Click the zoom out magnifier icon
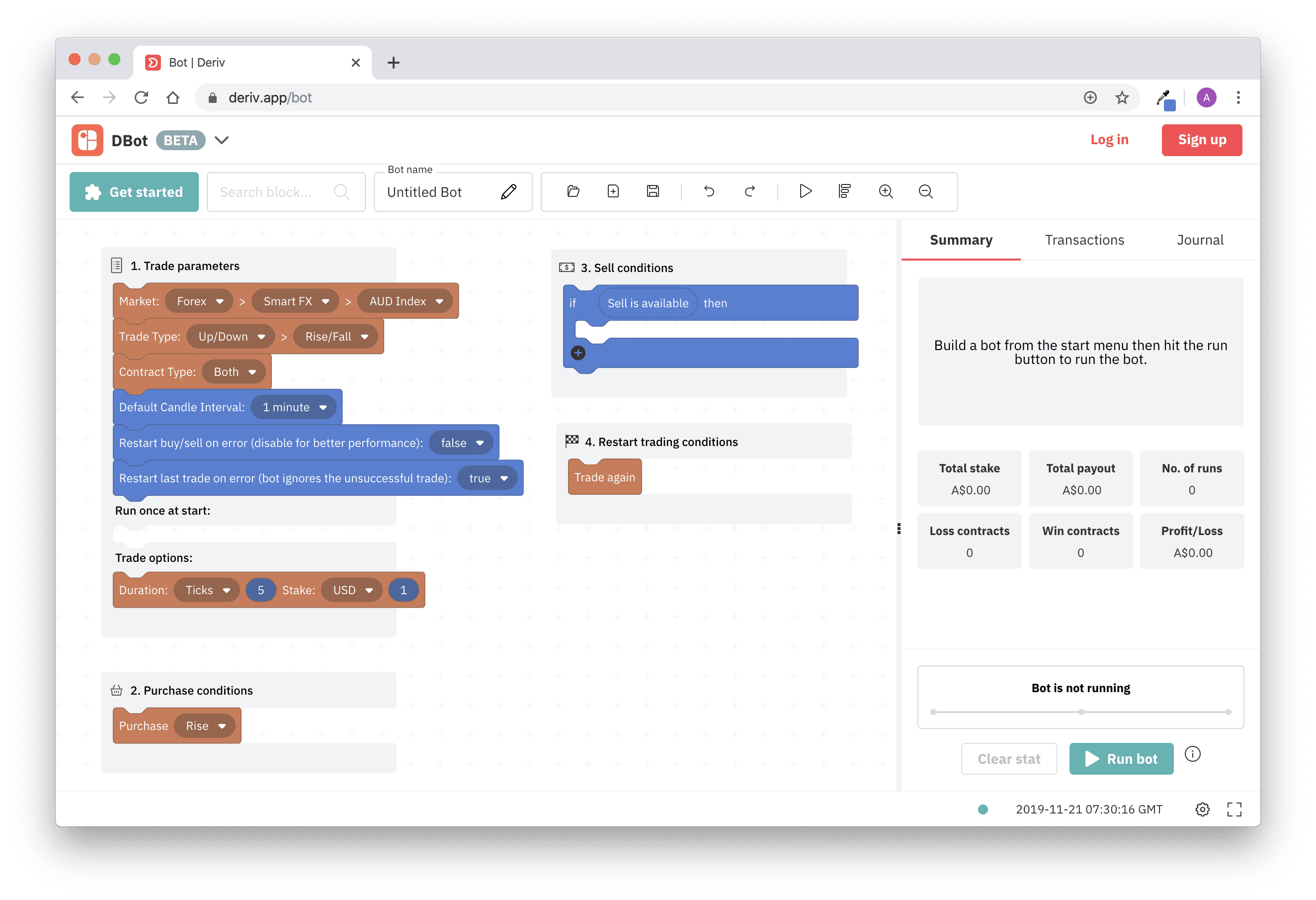Viewport: 1316px width, 900px height. [926, 191]
